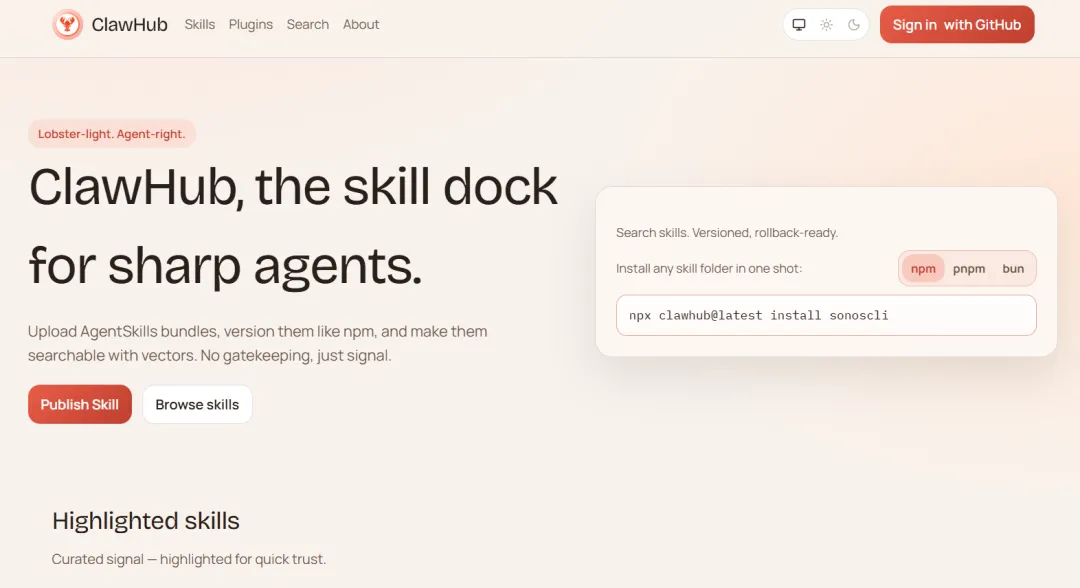Screen dimensions: 1080x588
Task: Click 'Search skills. Versioned, rollback-ready.' text
Action: pos(727,233)
